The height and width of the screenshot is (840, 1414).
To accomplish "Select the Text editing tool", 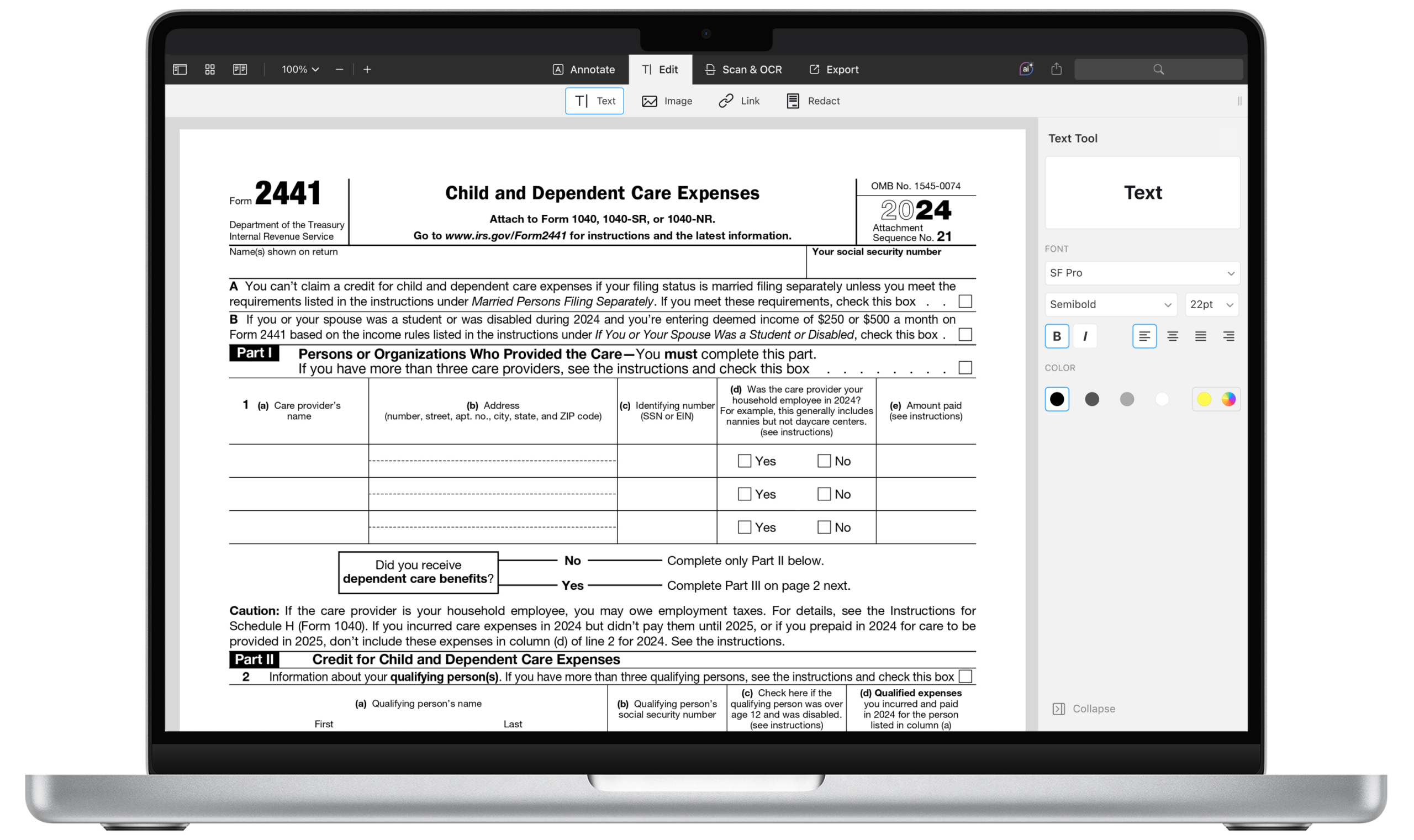I will tap(594, 101).
